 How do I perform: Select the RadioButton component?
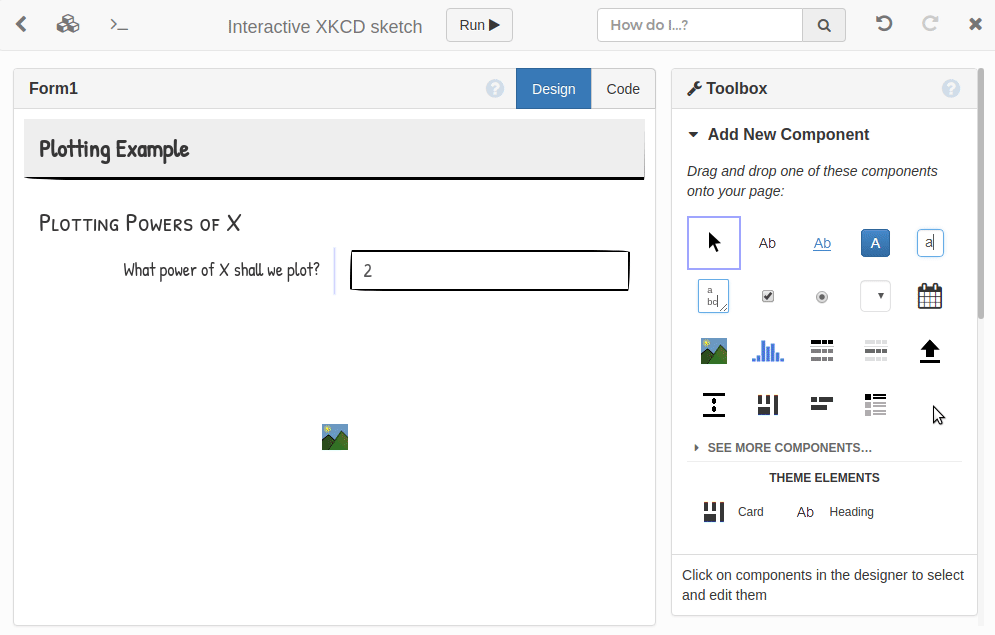tap(821, 295)
